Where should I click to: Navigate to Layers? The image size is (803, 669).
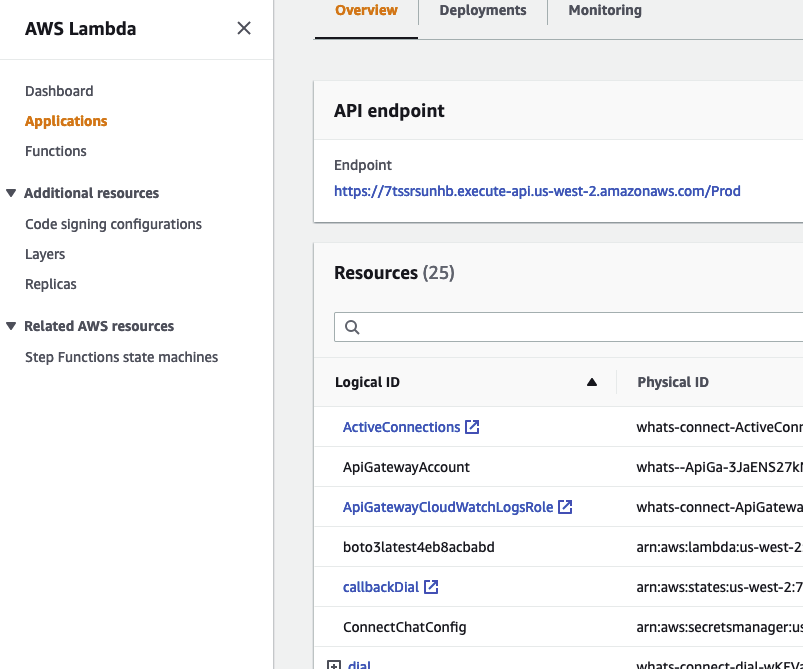tap(45, 254)
